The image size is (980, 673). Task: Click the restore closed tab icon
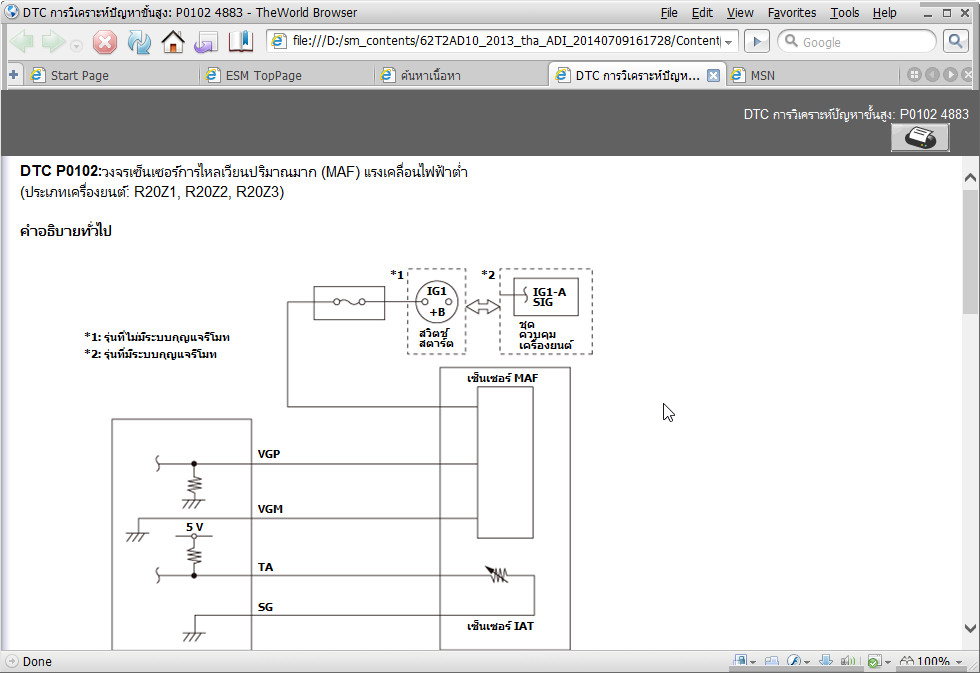[x=206, y=42]
